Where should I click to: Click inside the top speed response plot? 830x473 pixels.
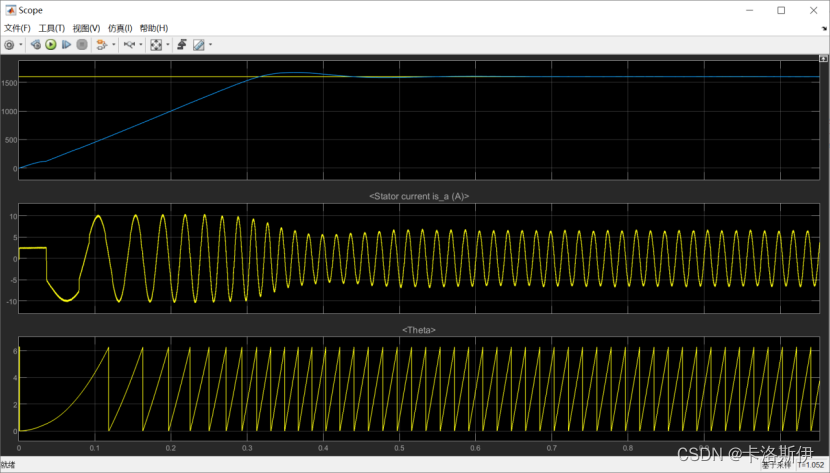419,120
